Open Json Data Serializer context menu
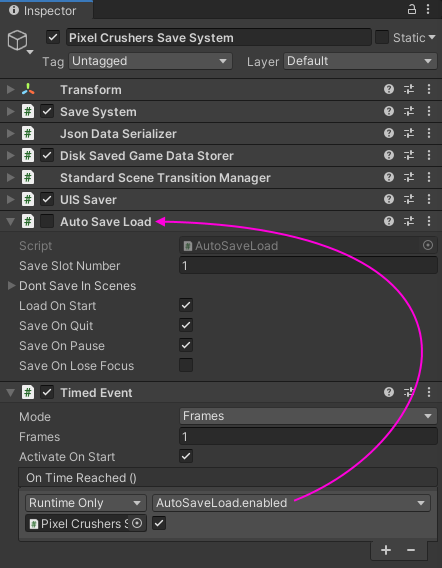442x568 pixels. [429, 133]
